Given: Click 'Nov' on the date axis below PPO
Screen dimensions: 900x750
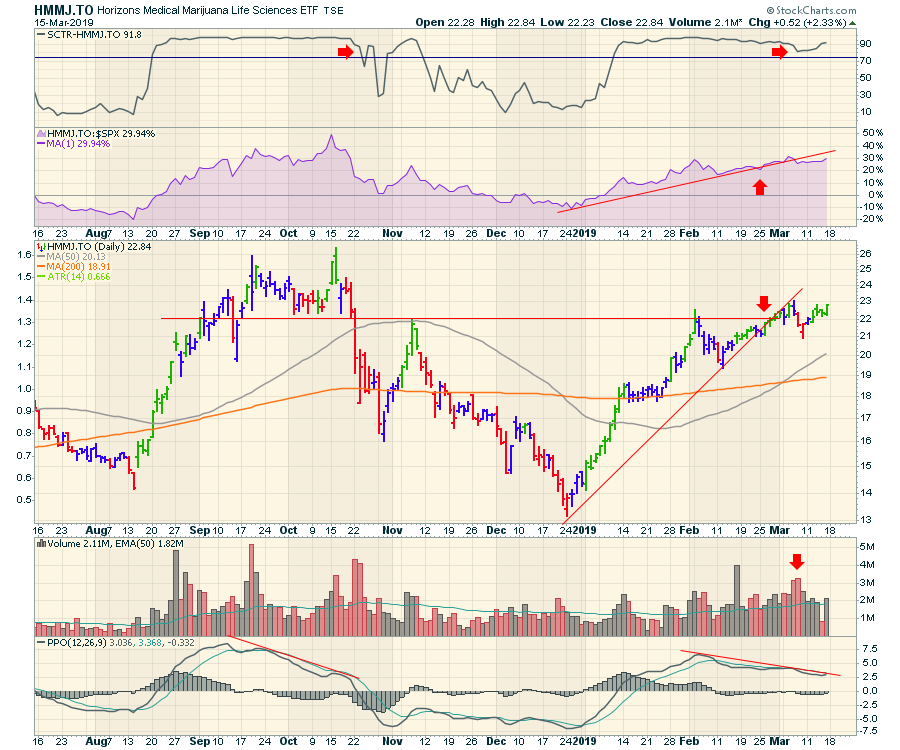Looking at the screenshot, I should (392, 741).
